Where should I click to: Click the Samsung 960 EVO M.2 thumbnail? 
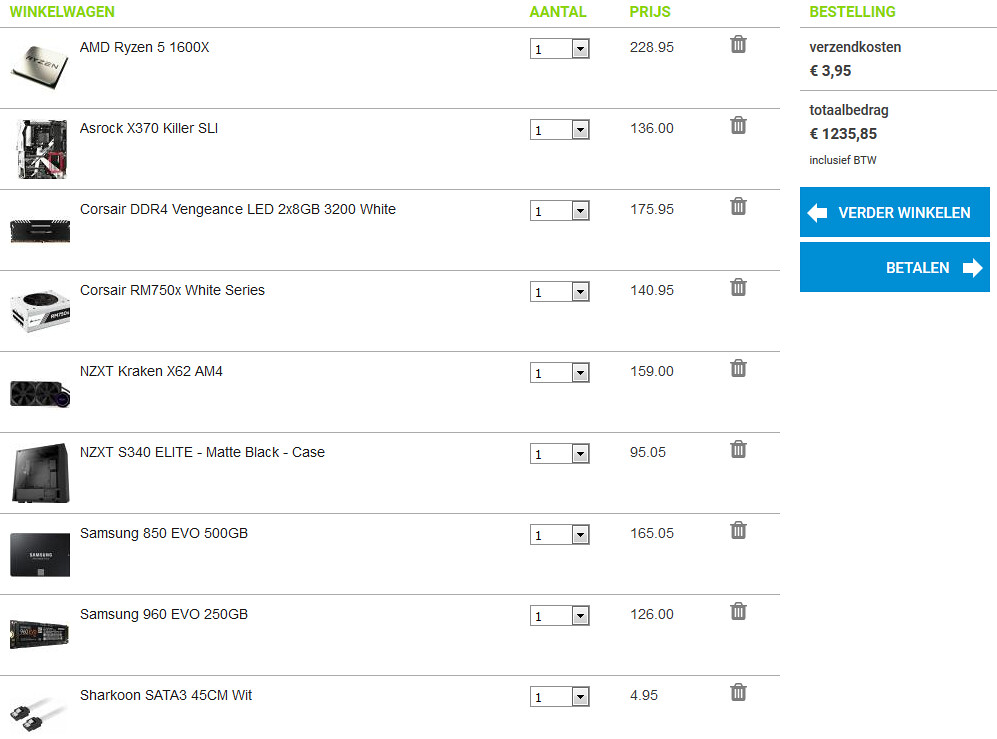[39, 635]
